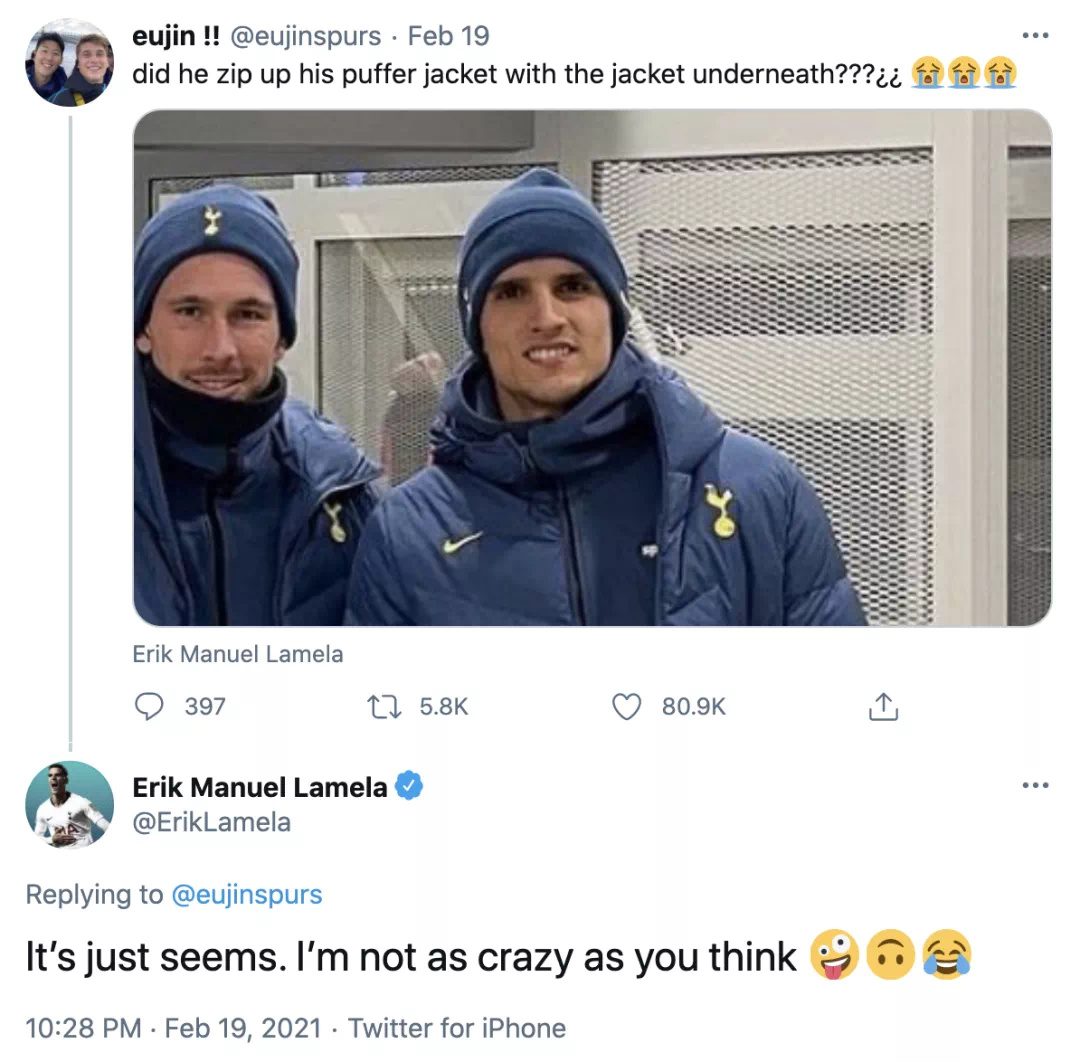View the 5.8K retweets count
The image size is (1080, 1062).
click(444, 707)
